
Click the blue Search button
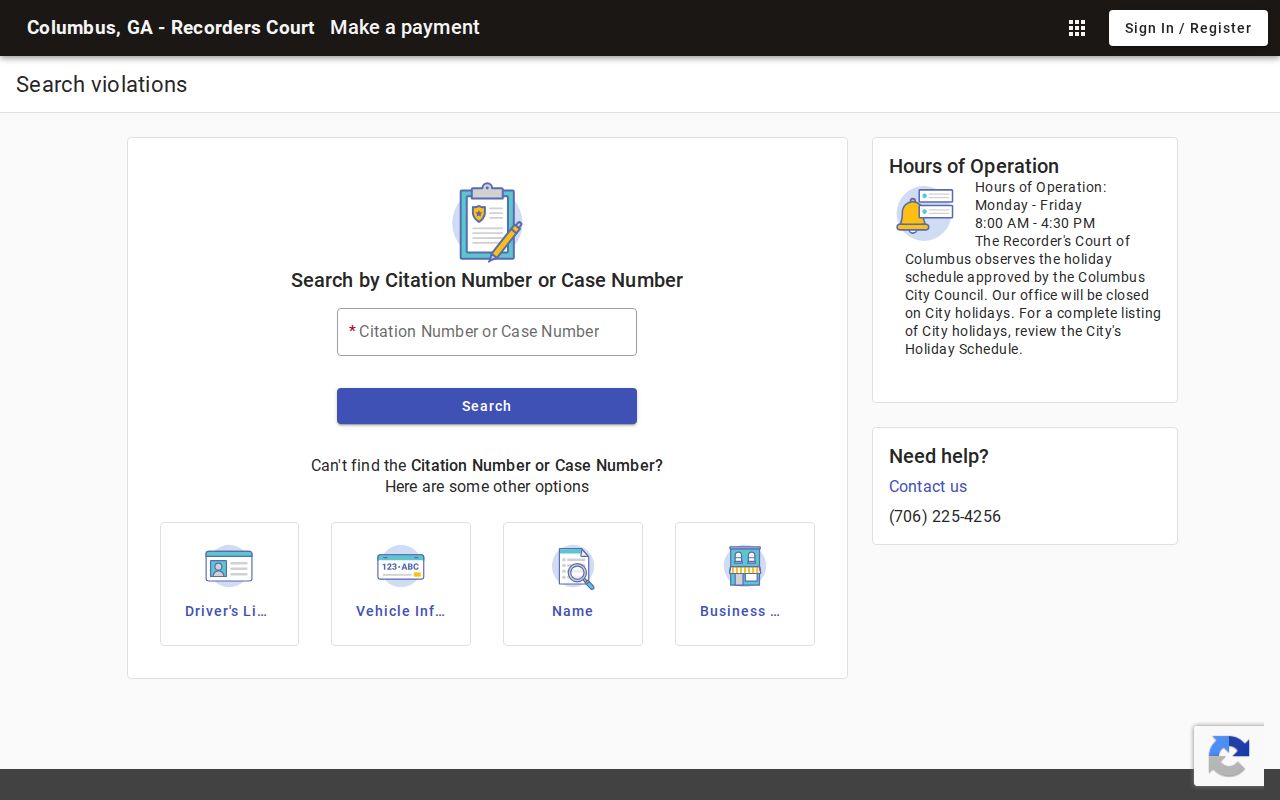point(487,406)
